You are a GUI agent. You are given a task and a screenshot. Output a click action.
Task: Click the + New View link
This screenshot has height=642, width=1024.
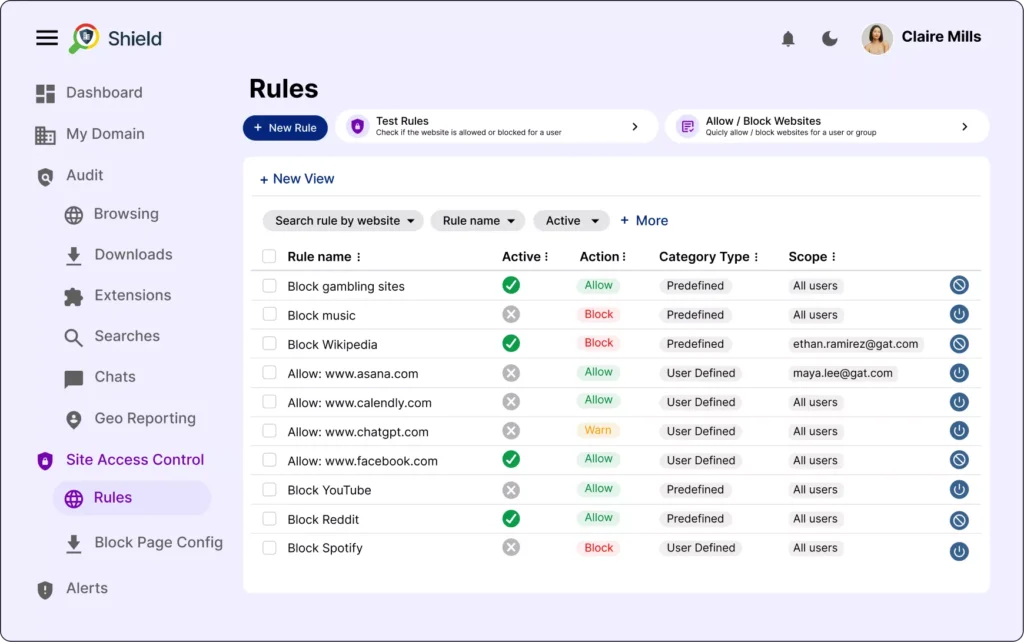[297, 179]
